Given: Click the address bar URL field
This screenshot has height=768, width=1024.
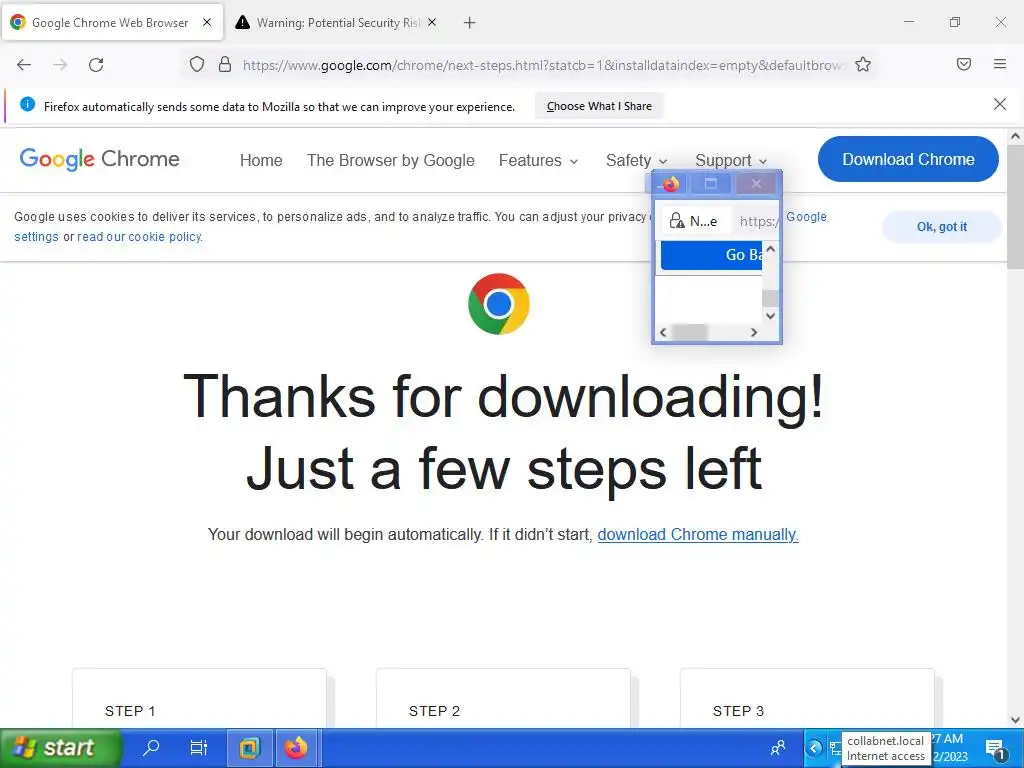Looking at the screenshot, I should (x=543, y=65).
